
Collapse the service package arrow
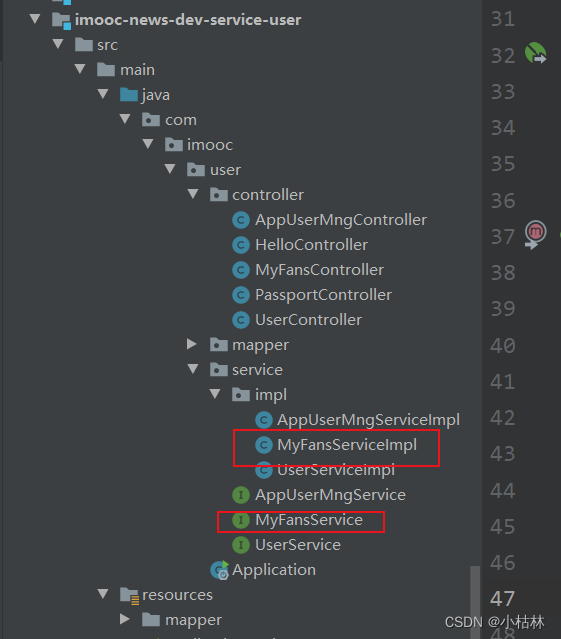193,369
